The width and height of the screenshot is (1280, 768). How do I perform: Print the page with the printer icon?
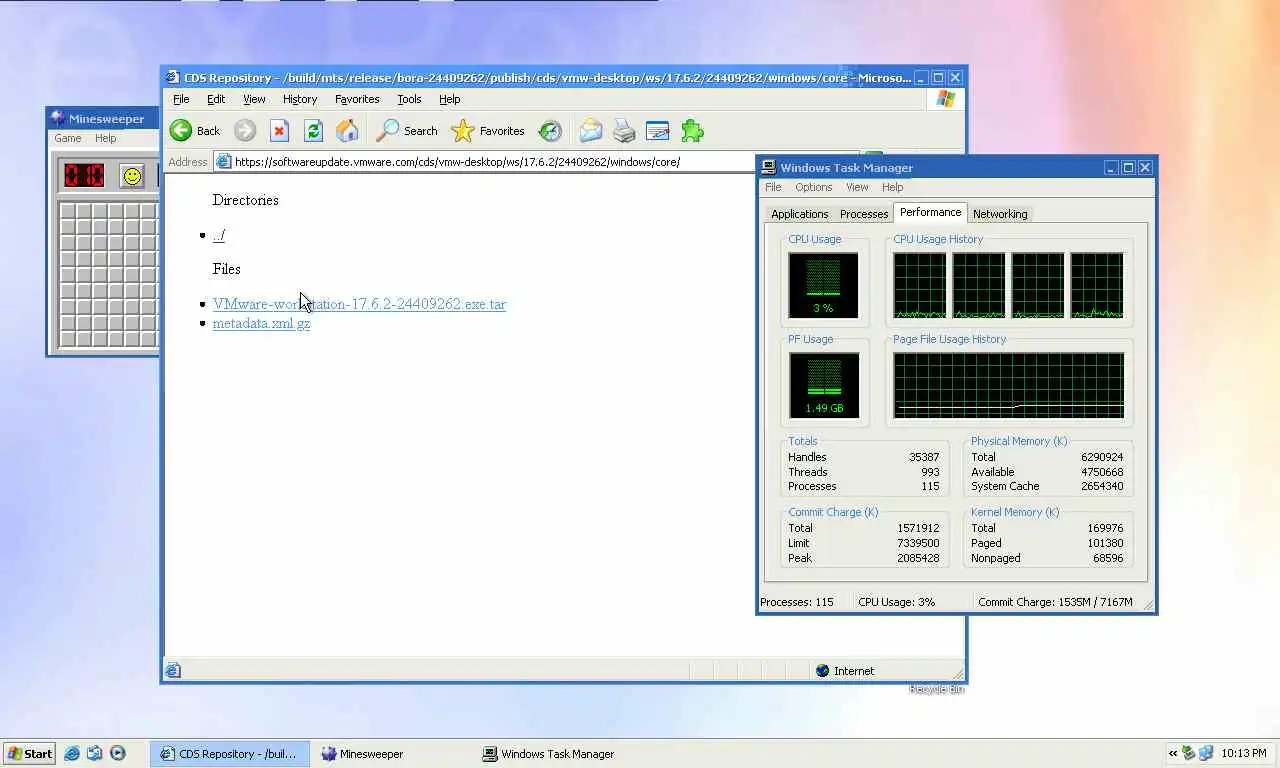point(624,131)
